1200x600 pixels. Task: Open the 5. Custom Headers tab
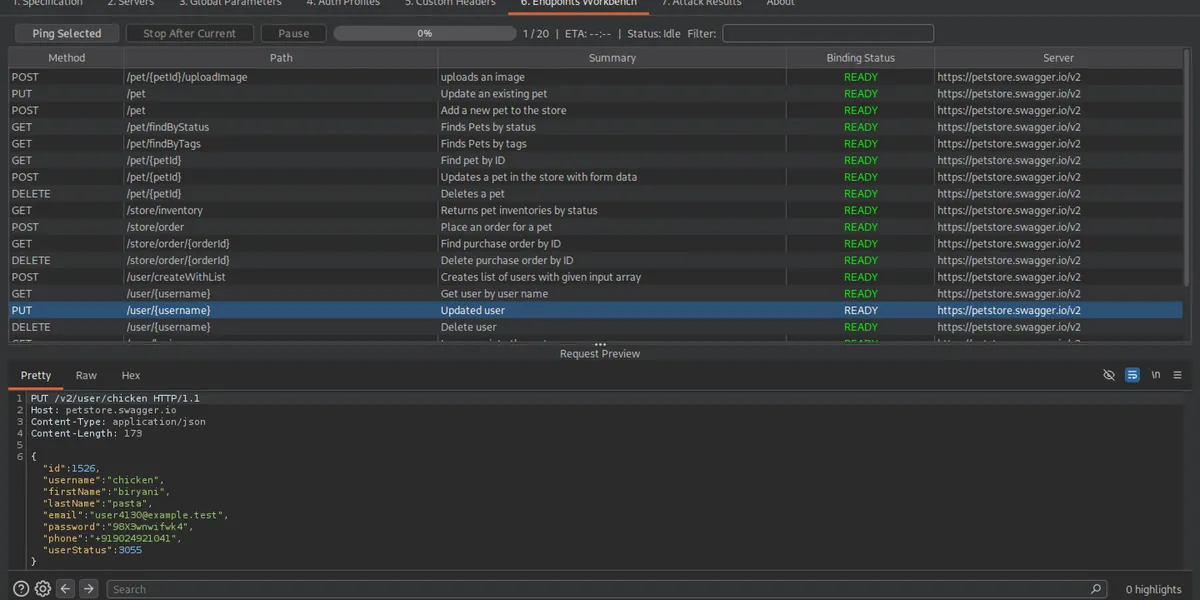(450, 3)
